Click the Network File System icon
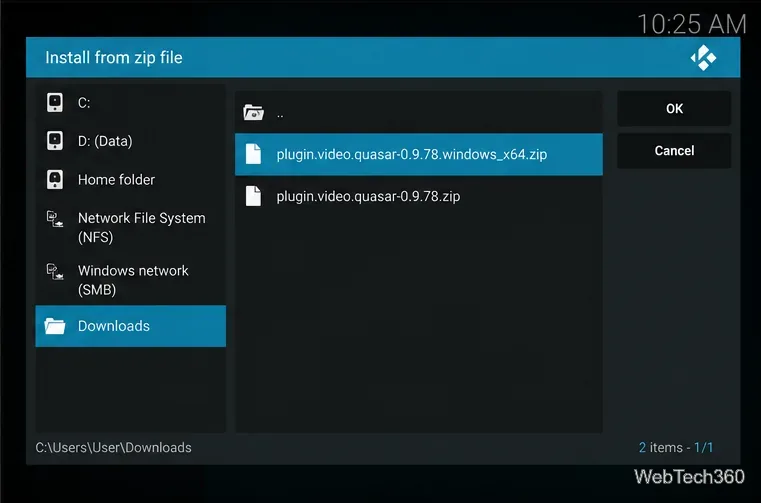This screenshot has height=503, width=761. pyautogui.click(x=55, y=218)
